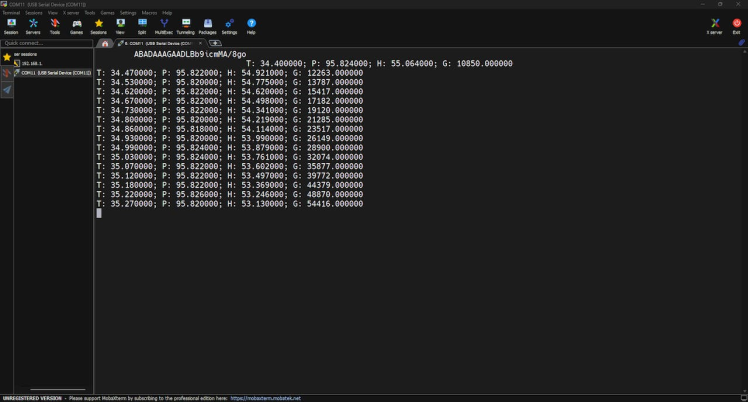This screenshot has height=402, width=748.
Task: Launch MultiExec mode from the toolbar
Action: click(x=164, y=25)
